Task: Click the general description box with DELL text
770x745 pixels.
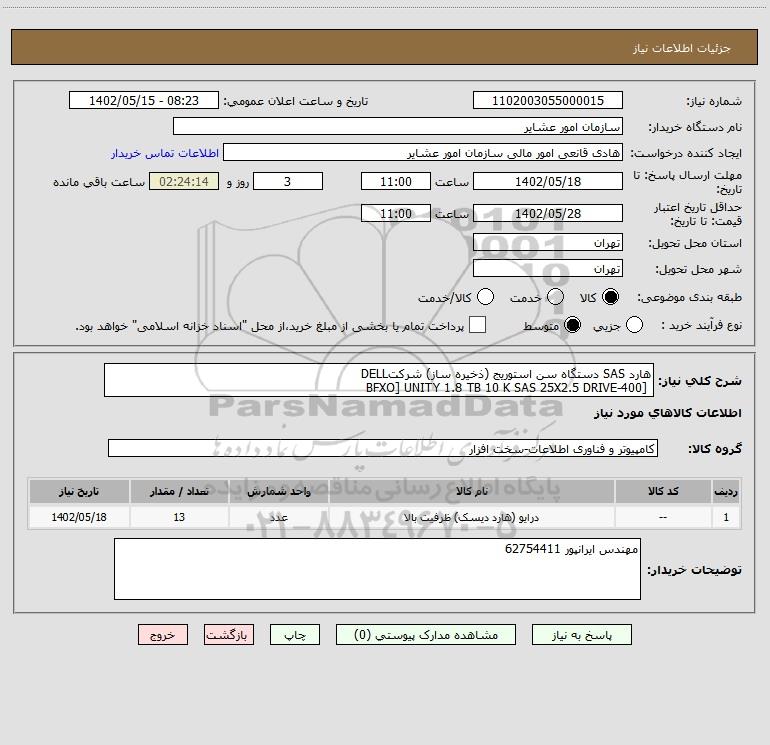Action: point(379,380)
